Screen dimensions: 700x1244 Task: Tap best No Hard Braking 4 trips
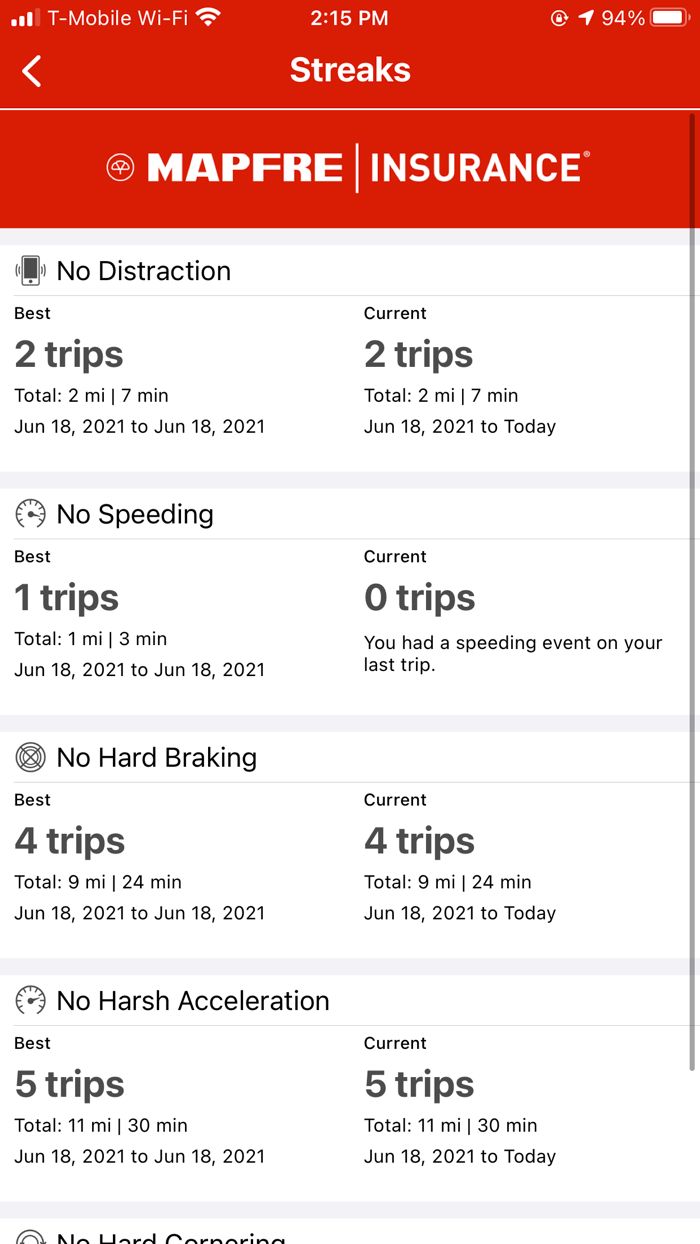pos(70,841)
